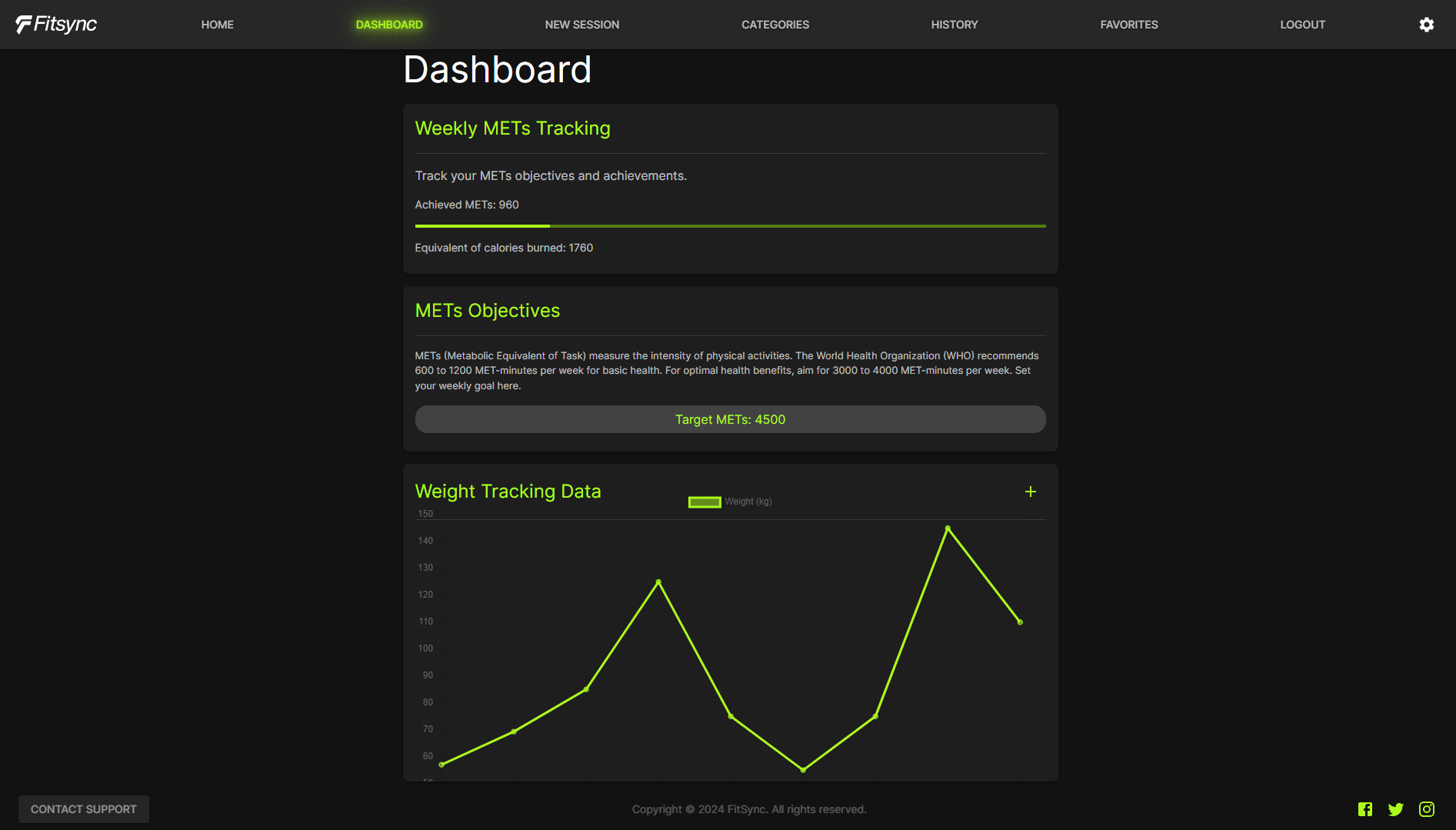Viewport: 1456px width, 830px height.
Task: Open the Instagram icon
Action: [1427, 809]
